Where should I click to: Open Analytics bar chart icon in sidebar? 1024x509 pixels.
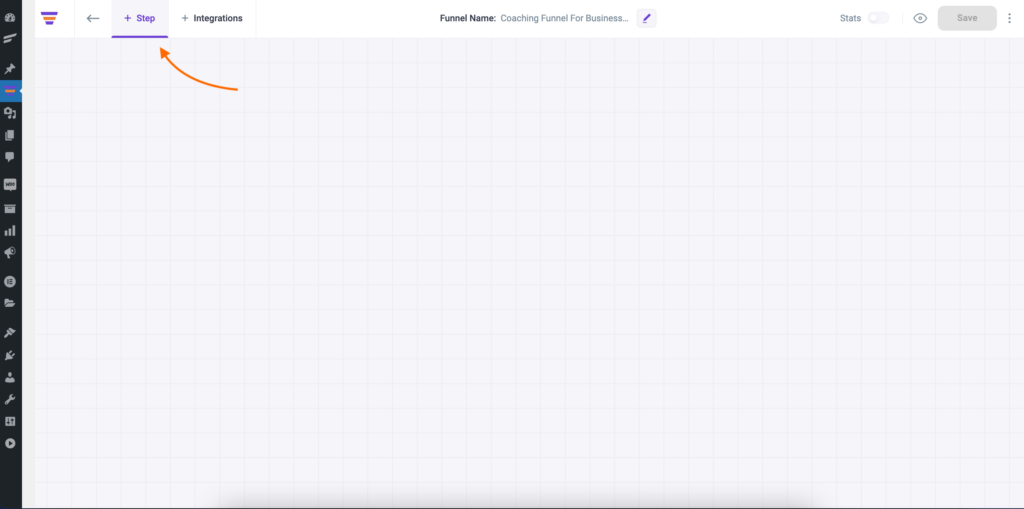tap(10, 230)
